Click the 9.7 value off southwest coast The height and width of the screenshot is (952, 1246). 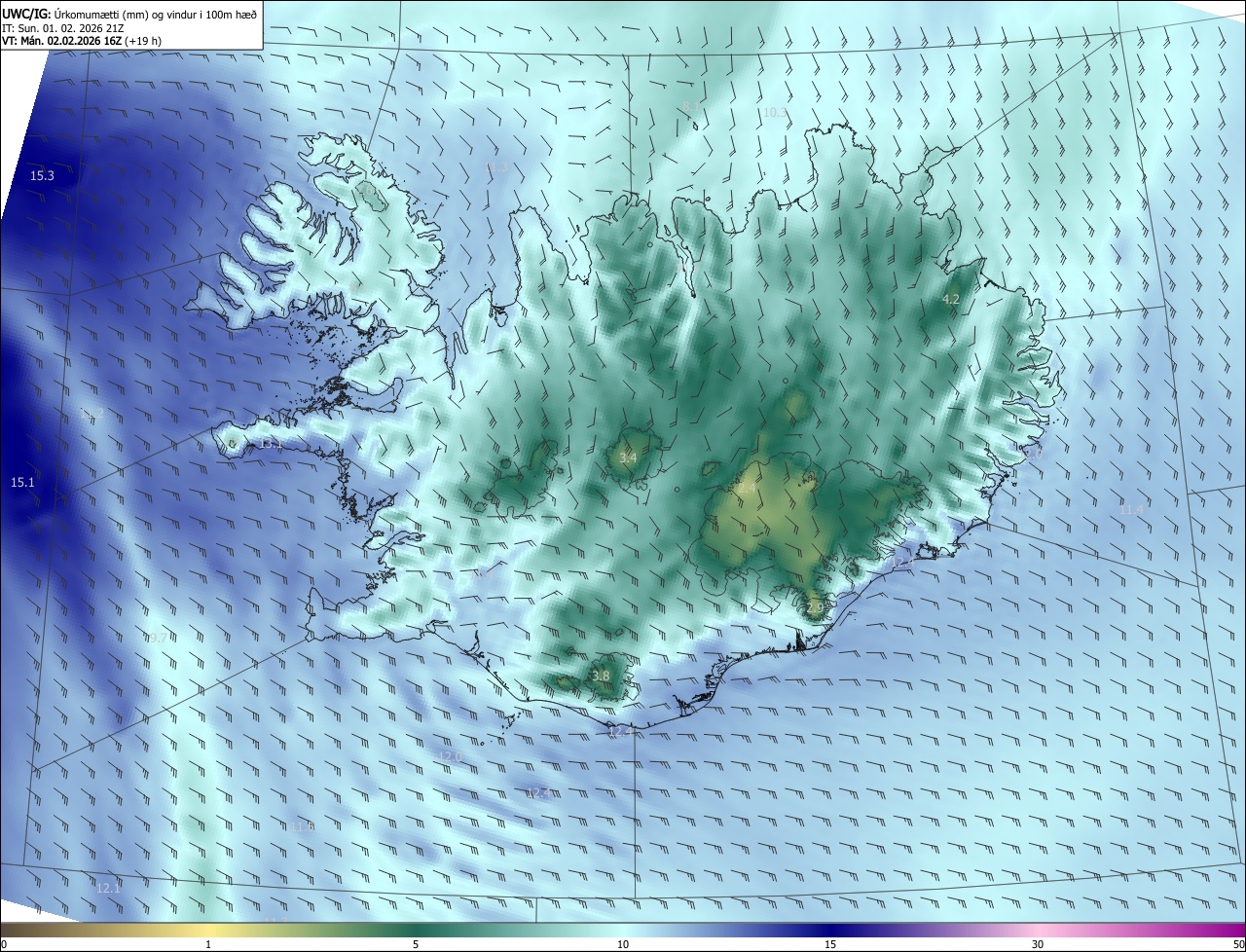tap(157, 638)
